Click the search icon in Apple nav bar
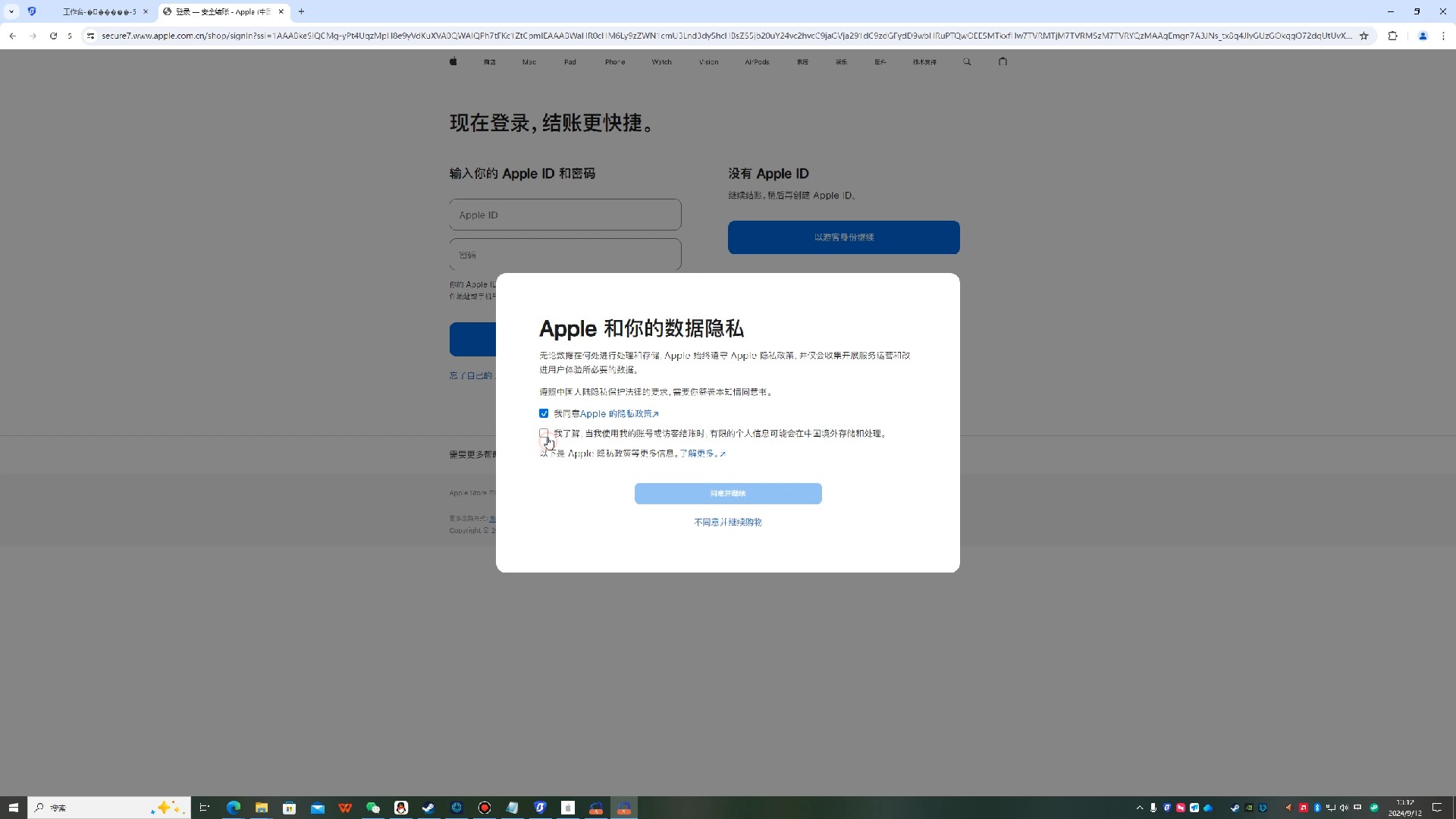Screen dimensions: 1456x819 pos(967,62)
